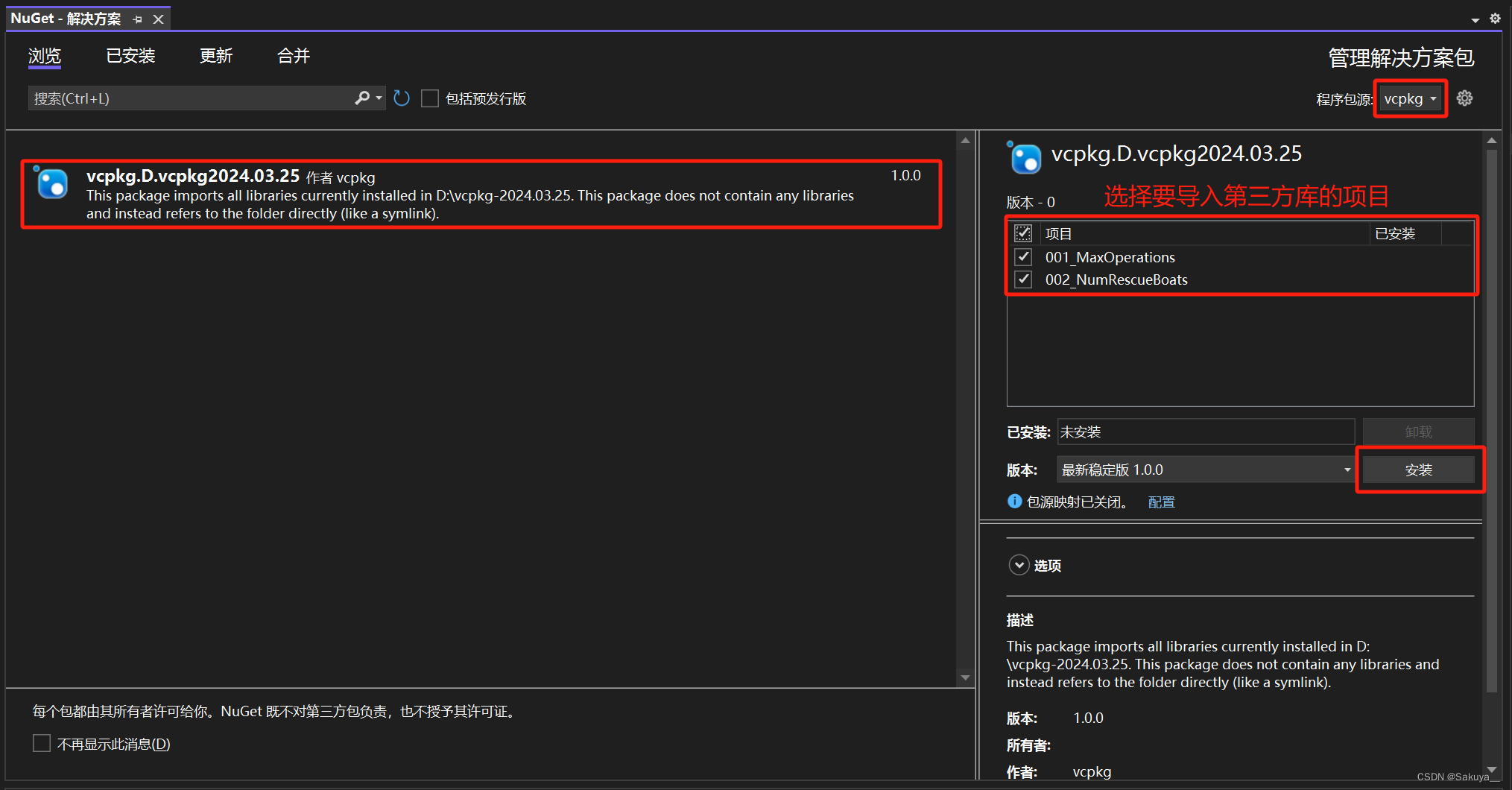
Task: Switch to the 浏览 browse tab
Action: pyautogui.click(x=45, y=56)
